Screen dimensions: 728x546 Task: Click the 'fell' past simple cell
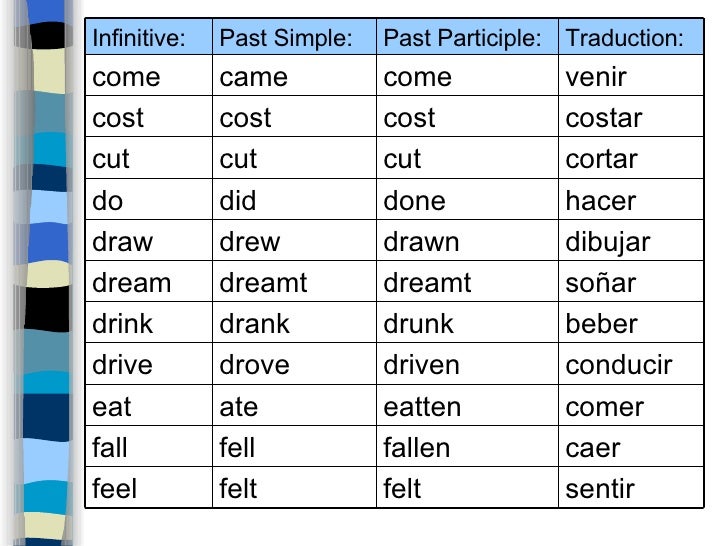point(294,446)
